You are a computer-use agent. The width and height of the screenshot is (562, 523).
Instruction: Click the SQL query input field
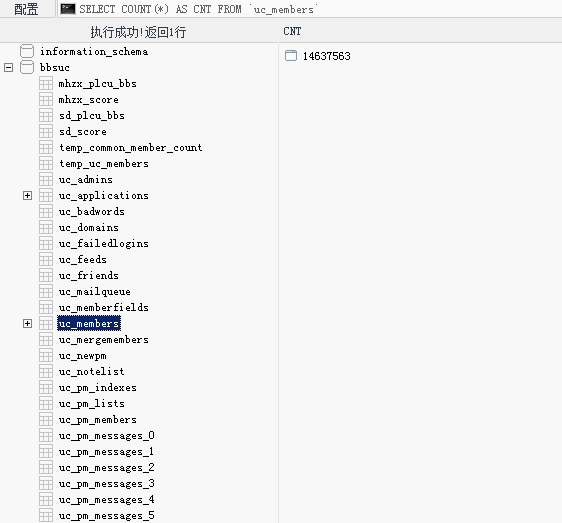pos(310,9)
